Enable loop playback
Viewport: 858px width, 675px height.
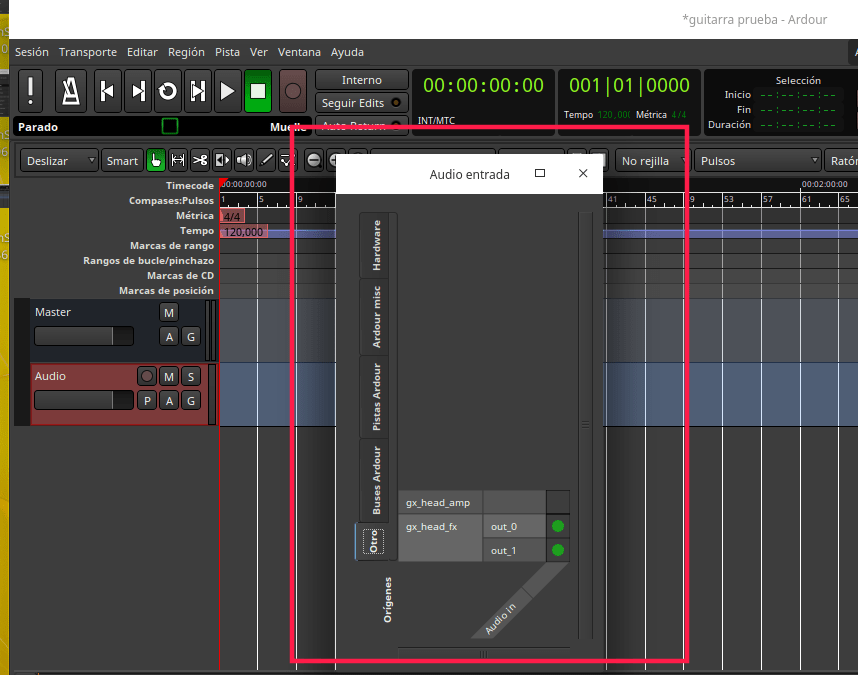168,92
